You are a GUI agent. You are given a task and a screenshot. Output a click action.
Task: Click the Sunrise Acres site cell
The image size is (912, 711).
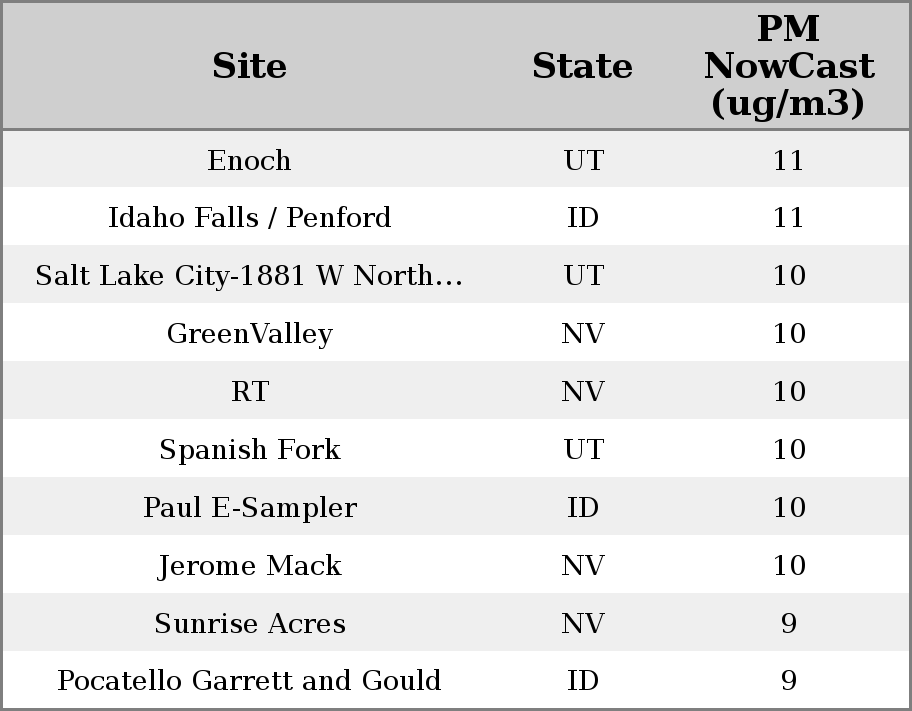[249, 624]
